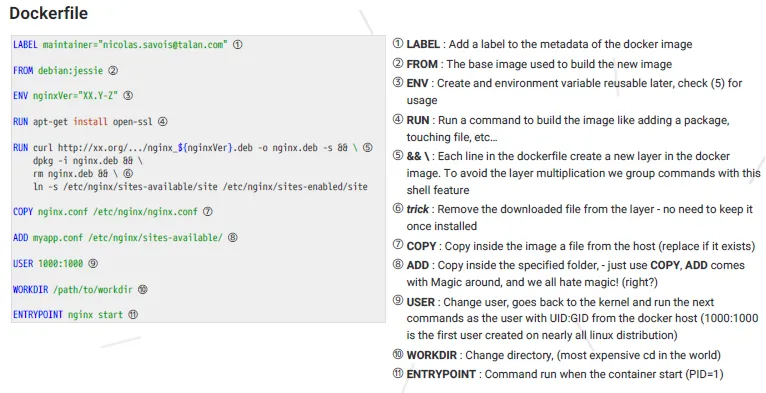Viewport: 766px width, 393px height.
Task: Click the italic trick term in the list
Action: pos(418,209)
